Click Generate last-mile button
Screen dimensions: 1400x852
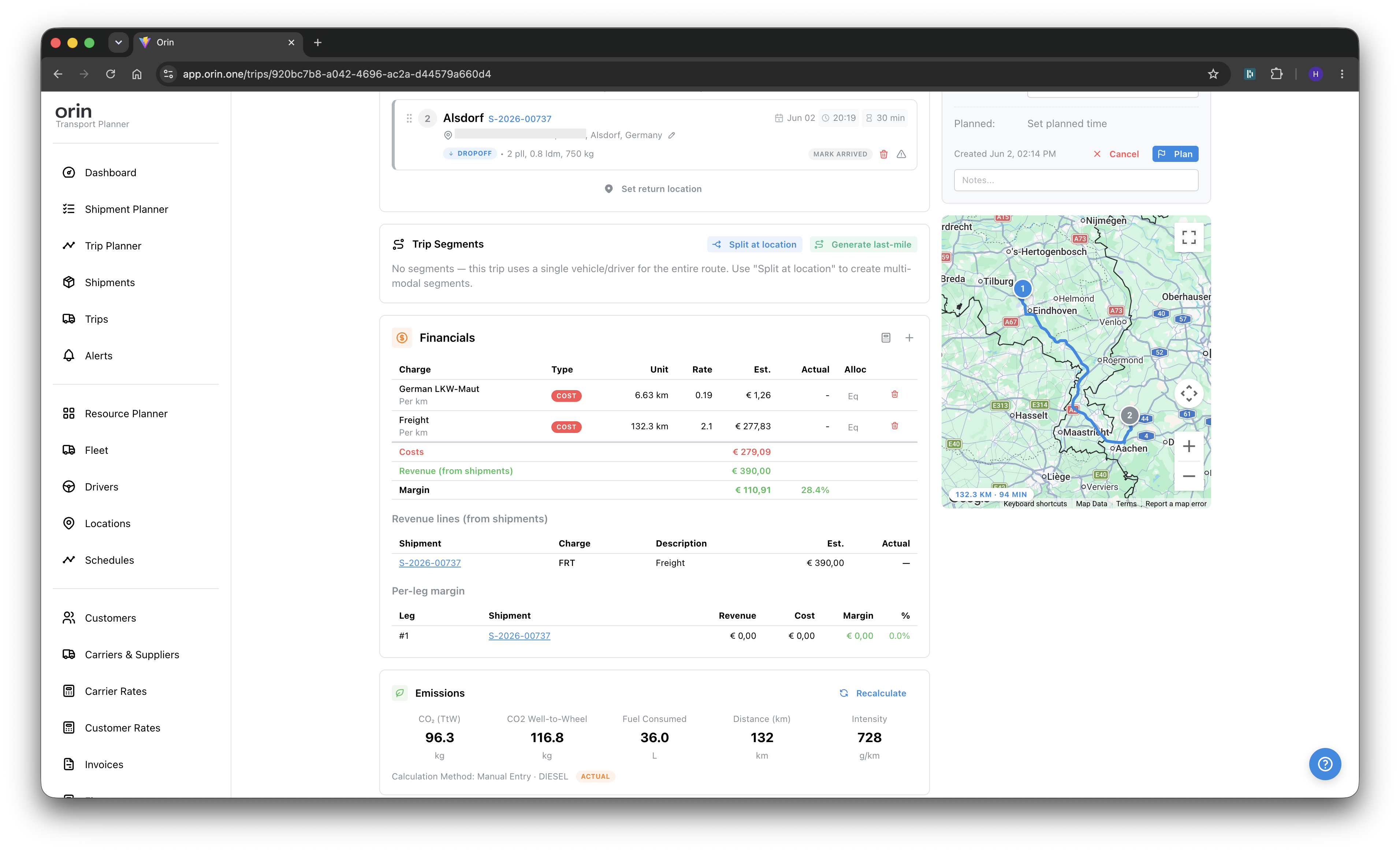click(x=863, y=244)
